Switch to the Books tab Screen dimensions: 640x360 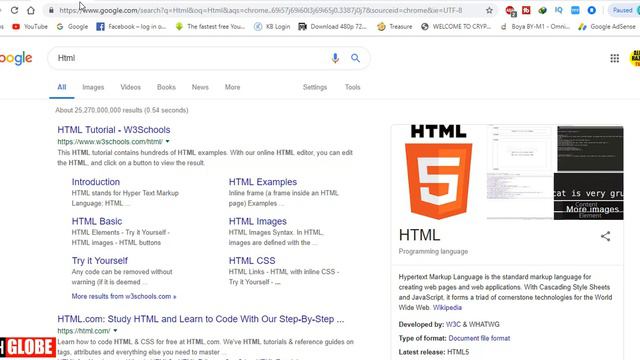tap(166, 87)
